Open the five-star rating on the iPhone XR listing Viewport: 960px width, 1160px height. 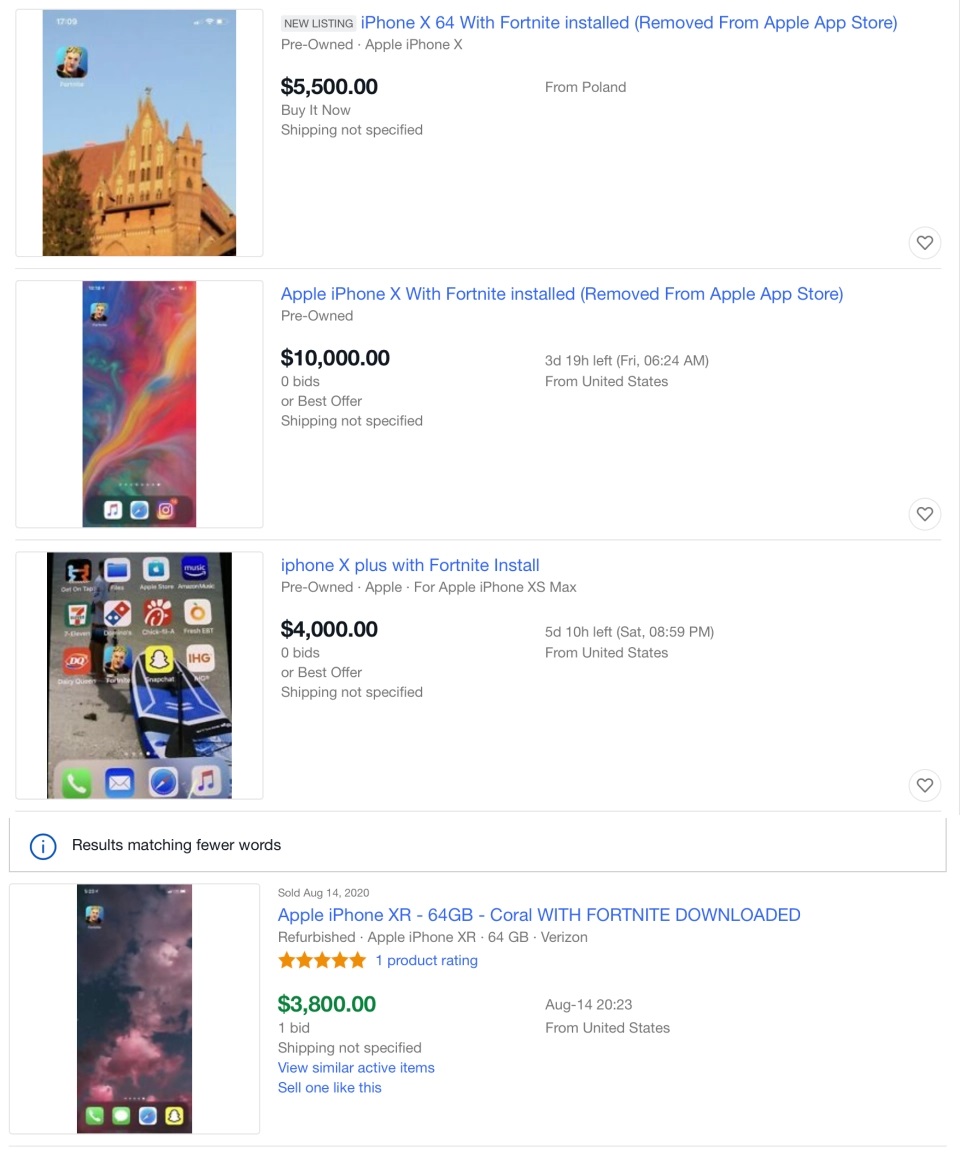pos(322,960)
